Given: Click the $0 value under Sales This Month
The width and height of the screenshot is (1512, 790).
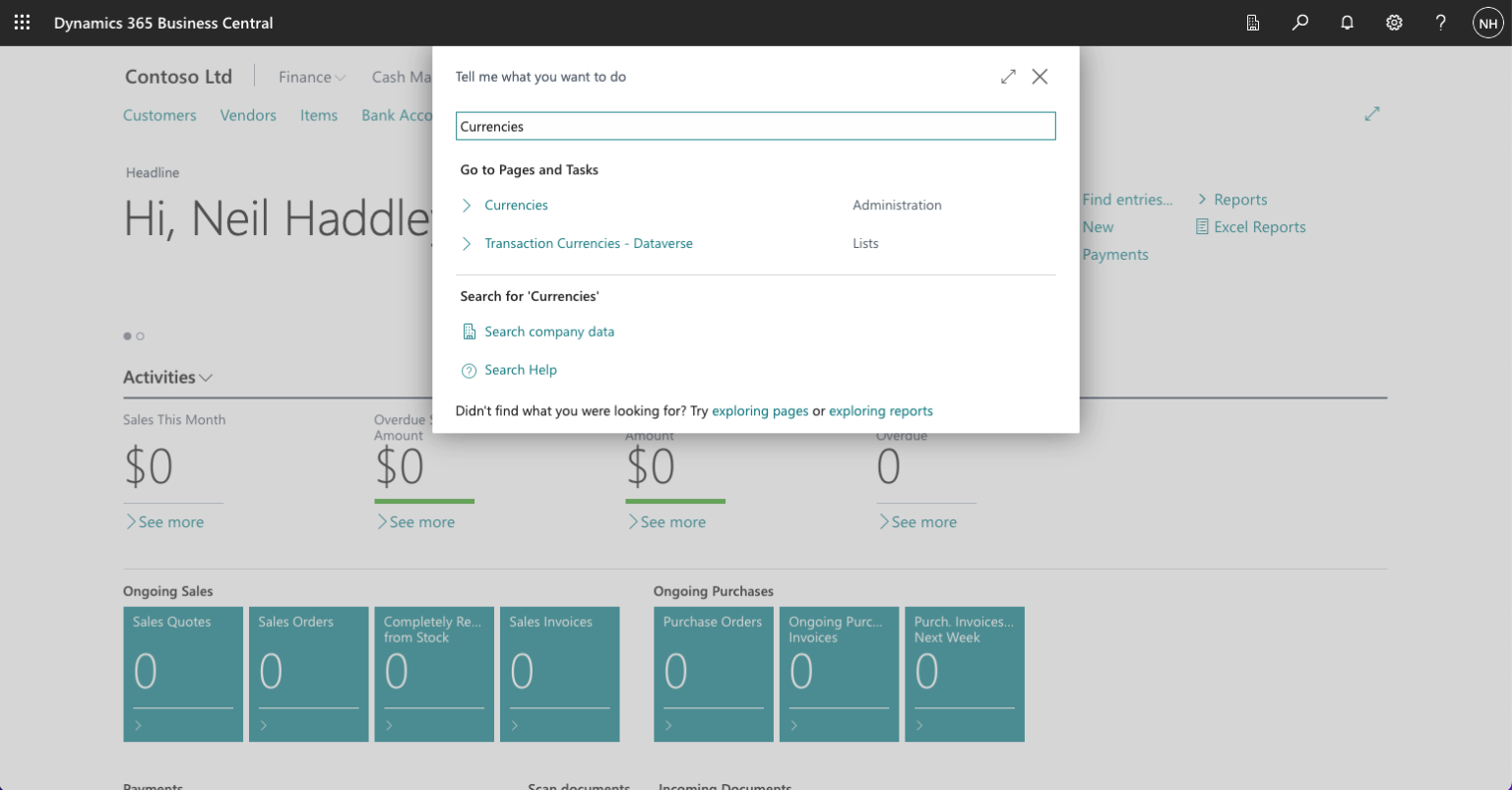Looking at the screenshot, I should 149,466.
